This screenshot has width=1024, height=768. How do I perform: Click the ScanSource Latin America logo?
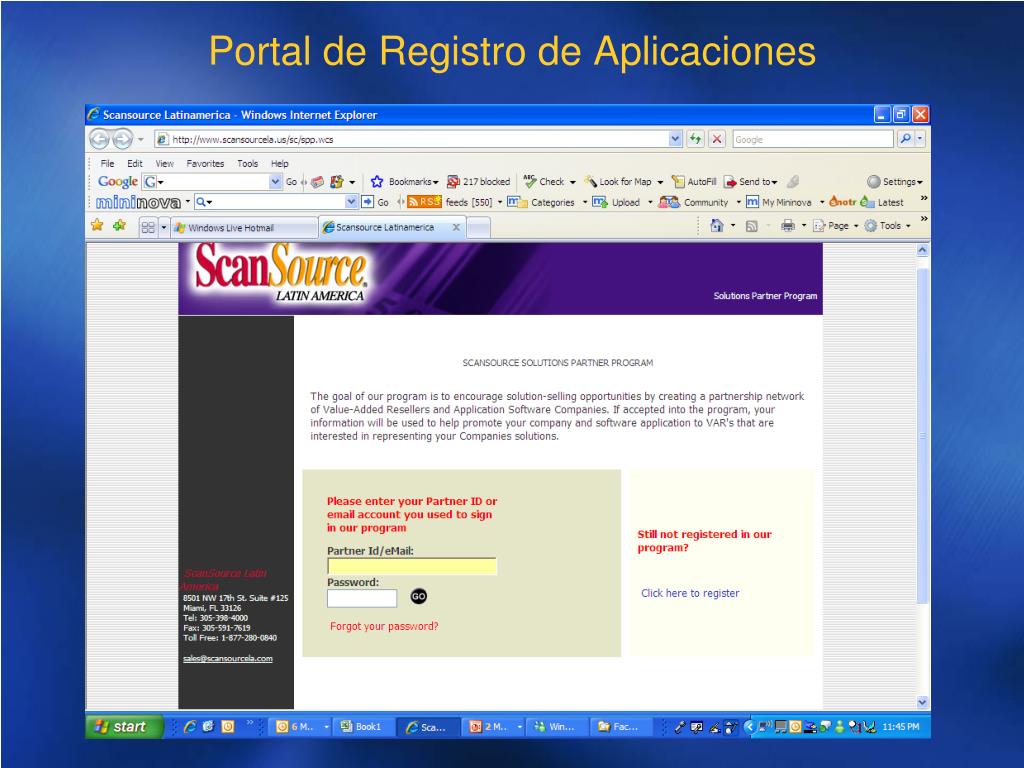pos(281,272)
